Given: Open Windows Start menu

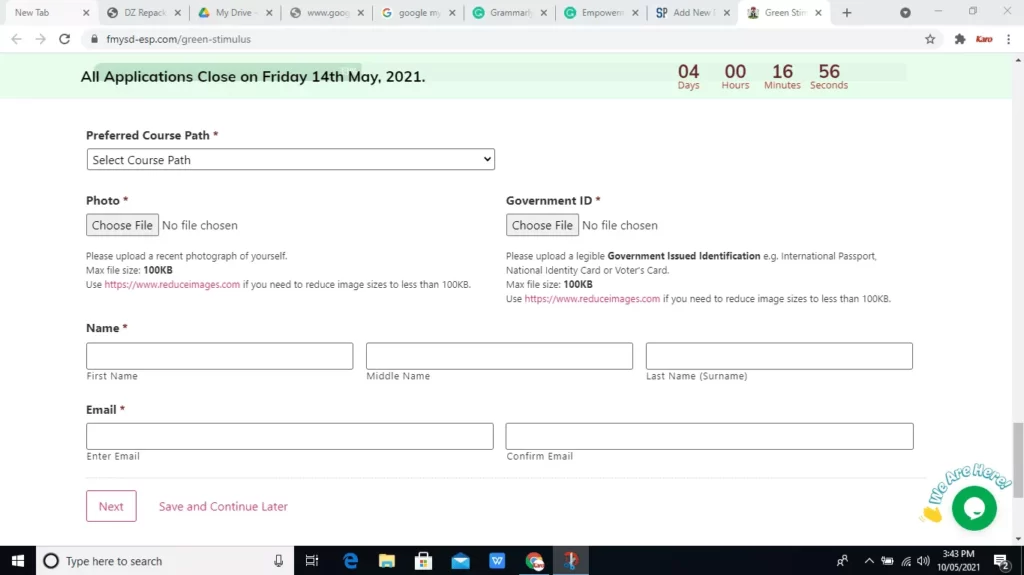Looking at the screenshot, I should point(18,561).
